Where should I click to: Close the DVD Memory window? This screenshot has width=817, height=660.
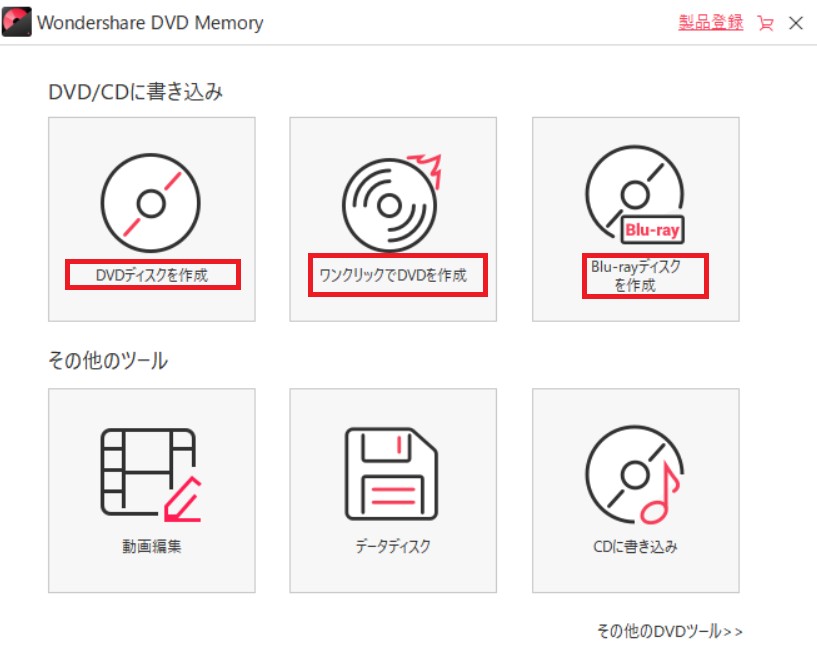[796, 23]
